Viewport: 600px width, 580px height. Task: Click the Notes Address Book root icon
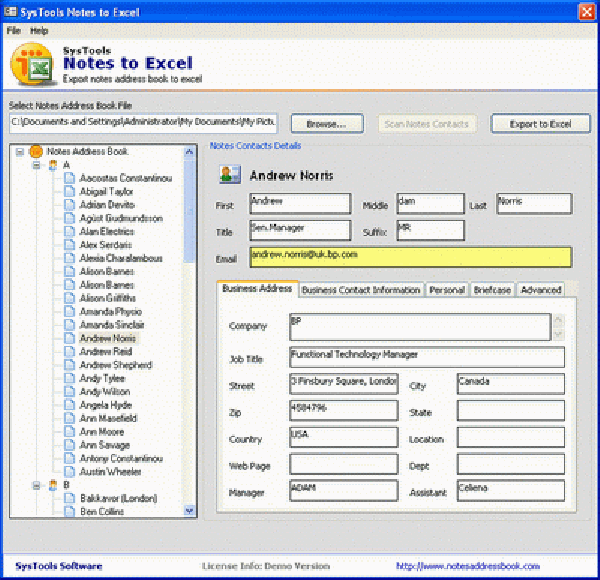[36, 151]
